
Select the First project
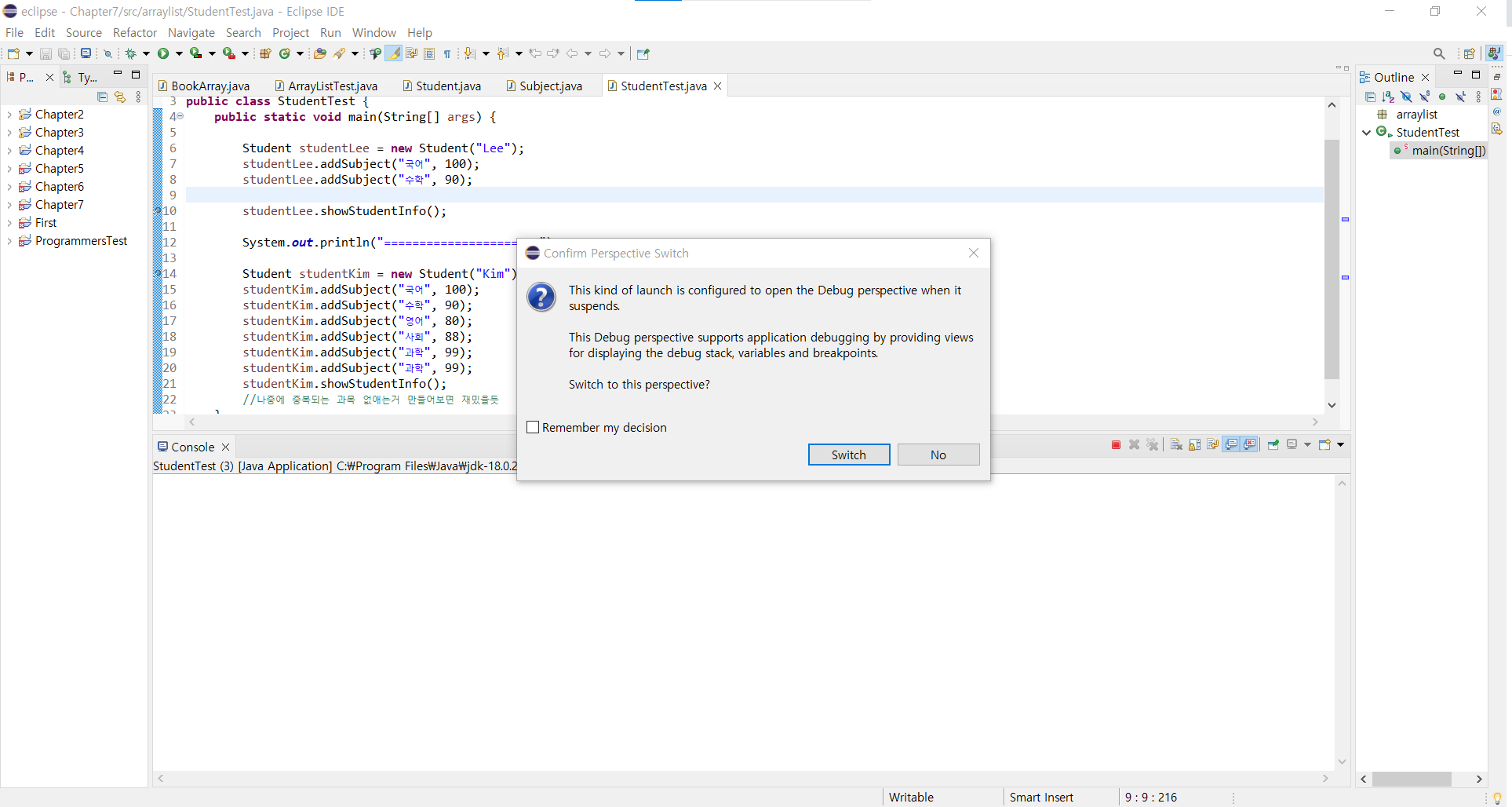(x=46, y=223)
